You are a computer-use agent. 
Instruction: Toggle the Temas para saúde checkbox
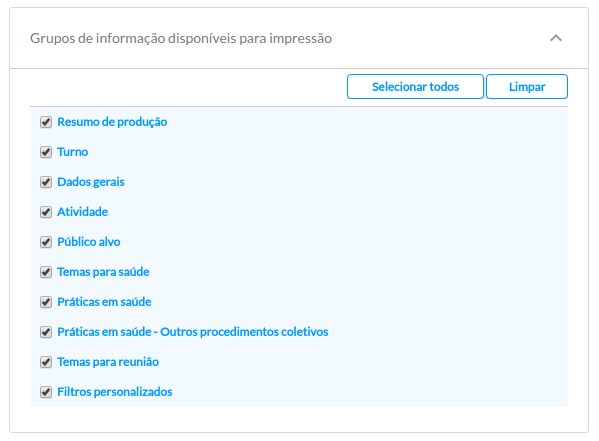(46, 272)
